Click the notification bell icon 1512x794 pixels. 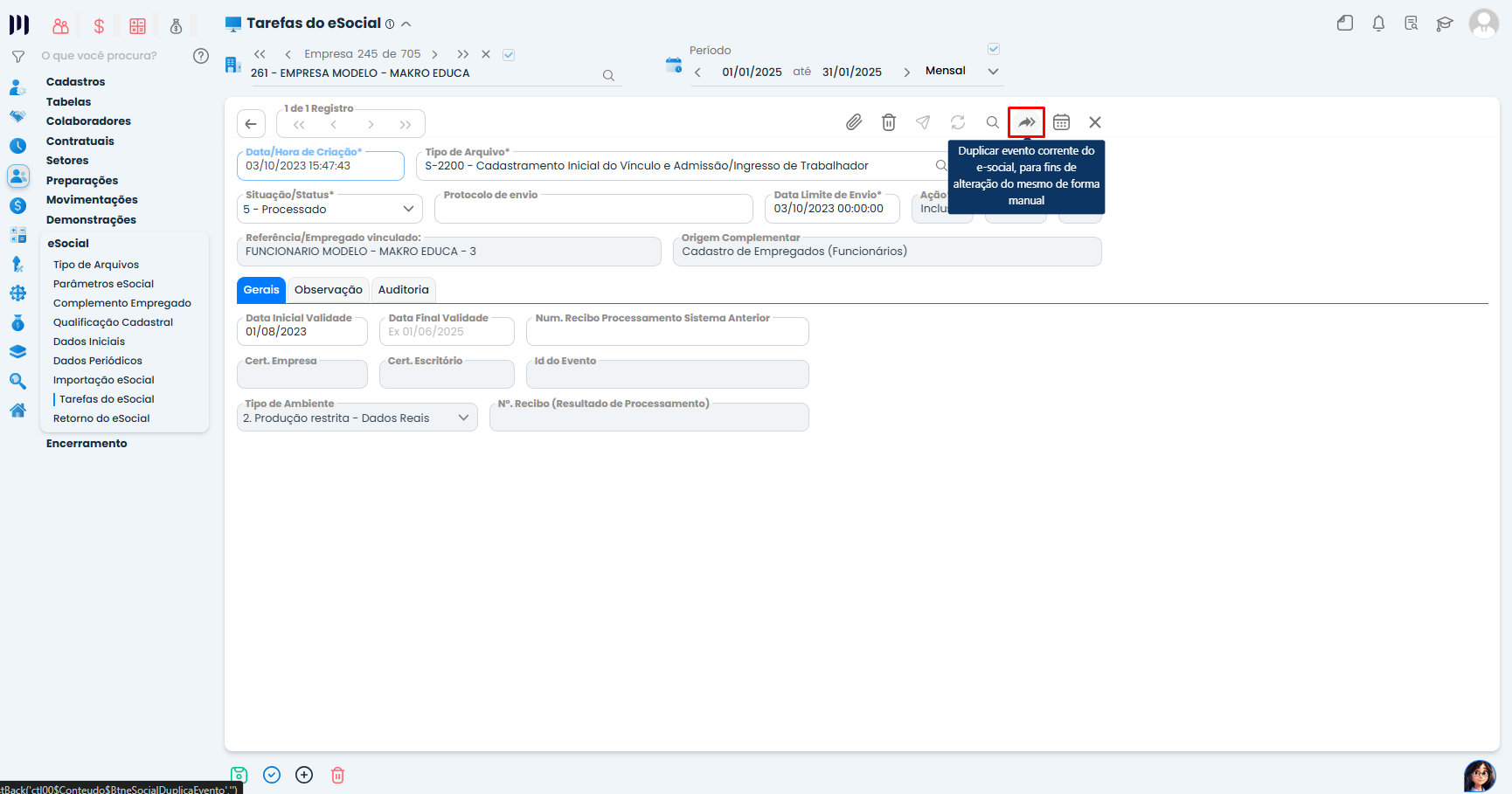1378,24
